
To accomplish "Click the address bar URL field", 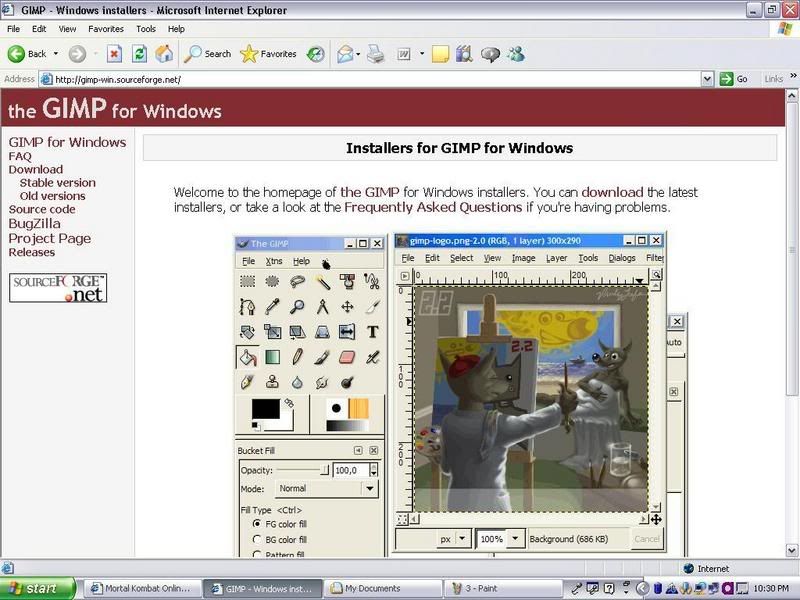I will 370,79.
